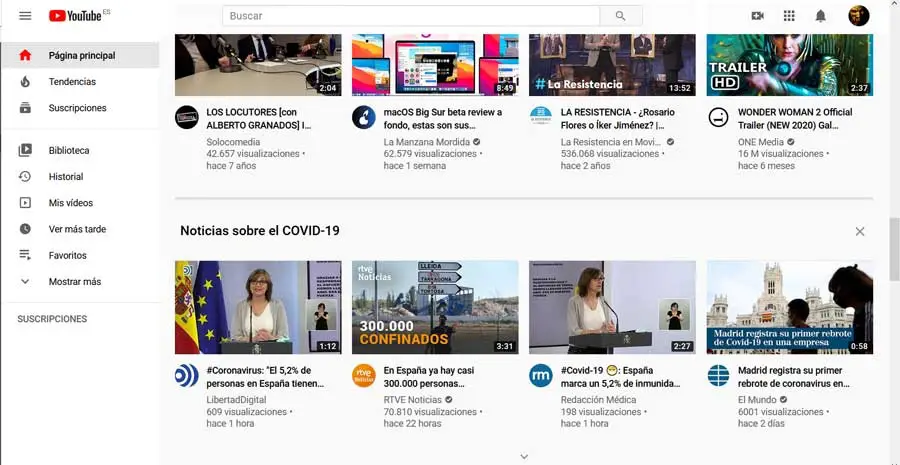
Task: Go to Página principal
Action: click(x=80, y=56)
